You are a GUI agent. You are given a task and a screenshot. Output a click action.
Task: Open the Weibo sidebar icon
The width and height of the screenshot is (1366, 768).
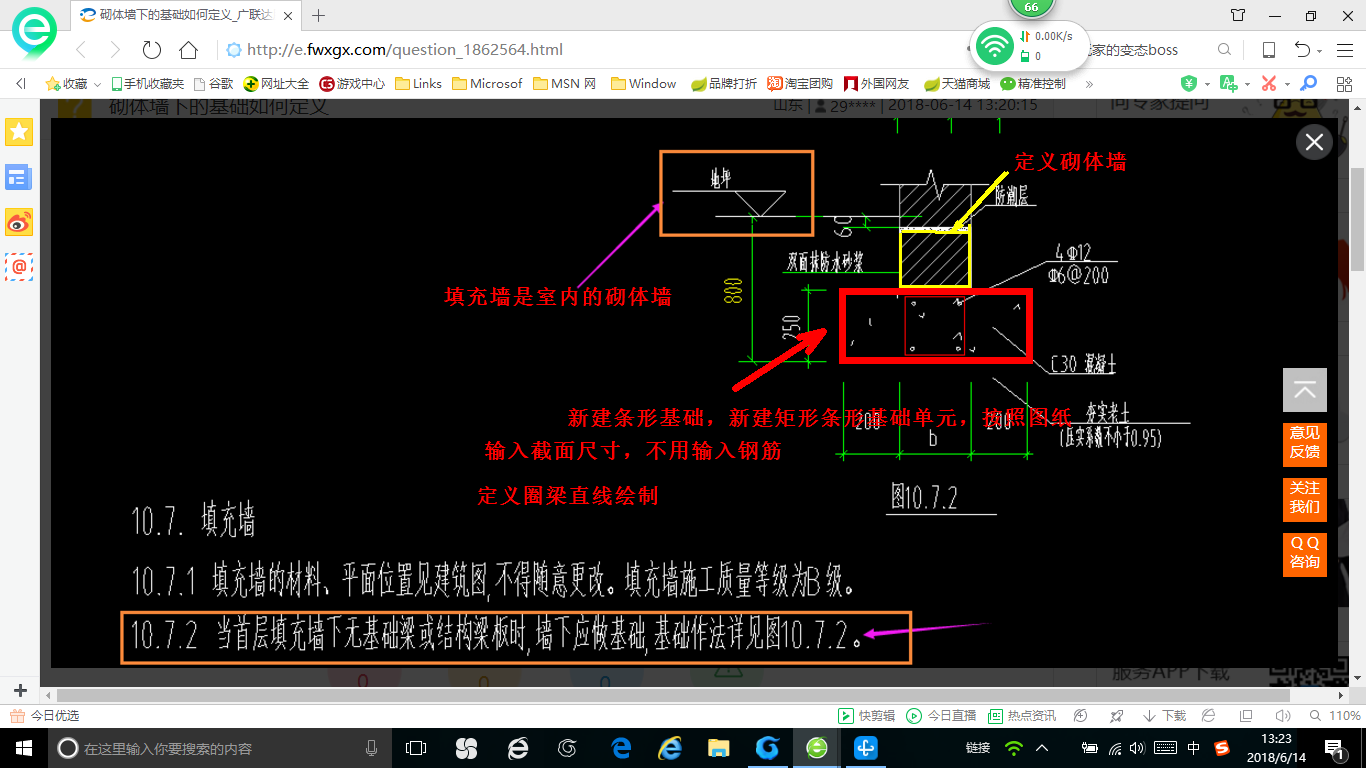pos(19,223)
